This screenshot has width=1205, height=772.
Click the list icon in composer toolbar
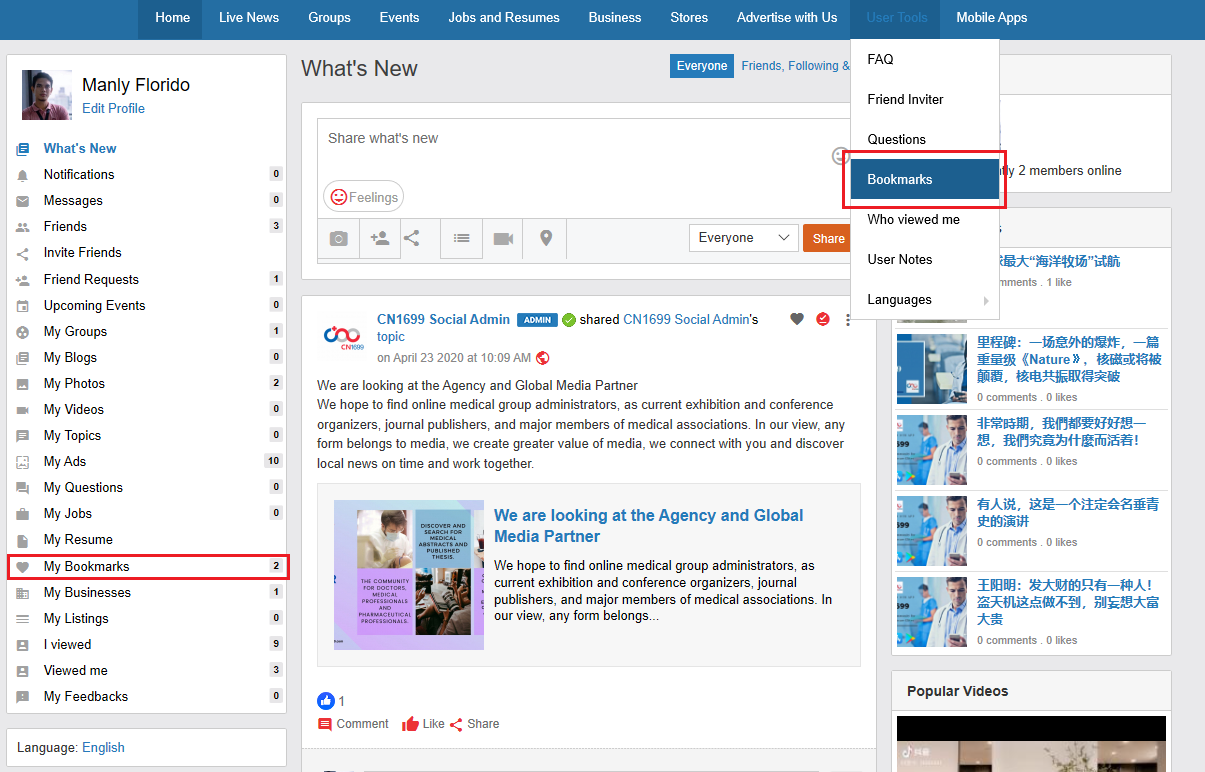(x=461, y=239)
